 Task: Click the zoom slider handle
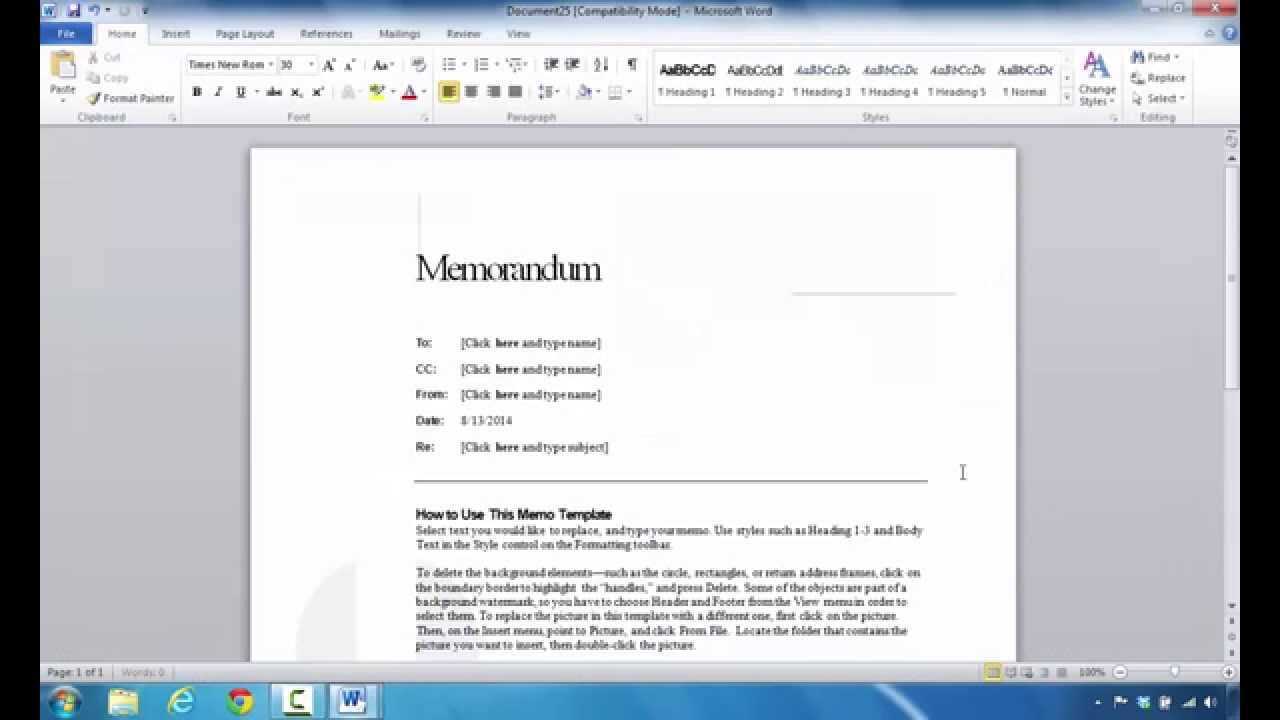(1175, 672)
